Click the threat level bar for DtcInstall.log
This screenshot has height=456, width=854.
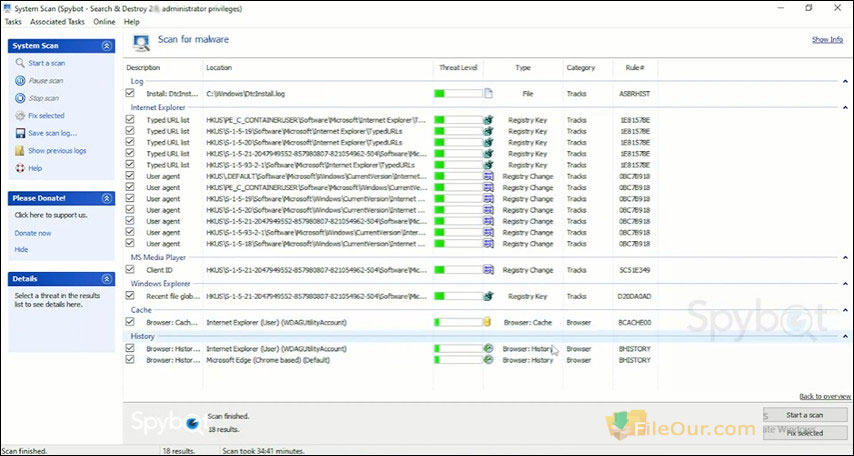pos(458,93)
